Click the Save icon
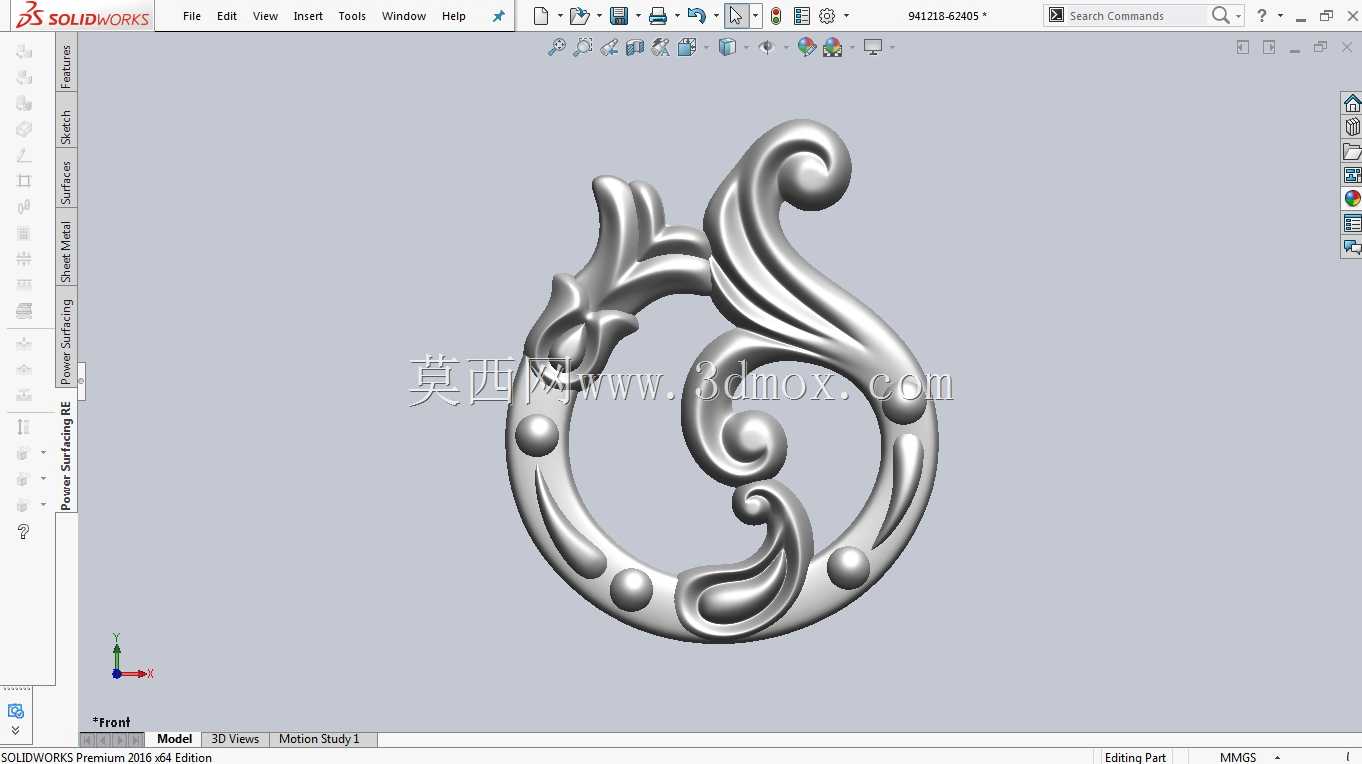This screenshot has width=1362, height=764. tap(619, 16)
